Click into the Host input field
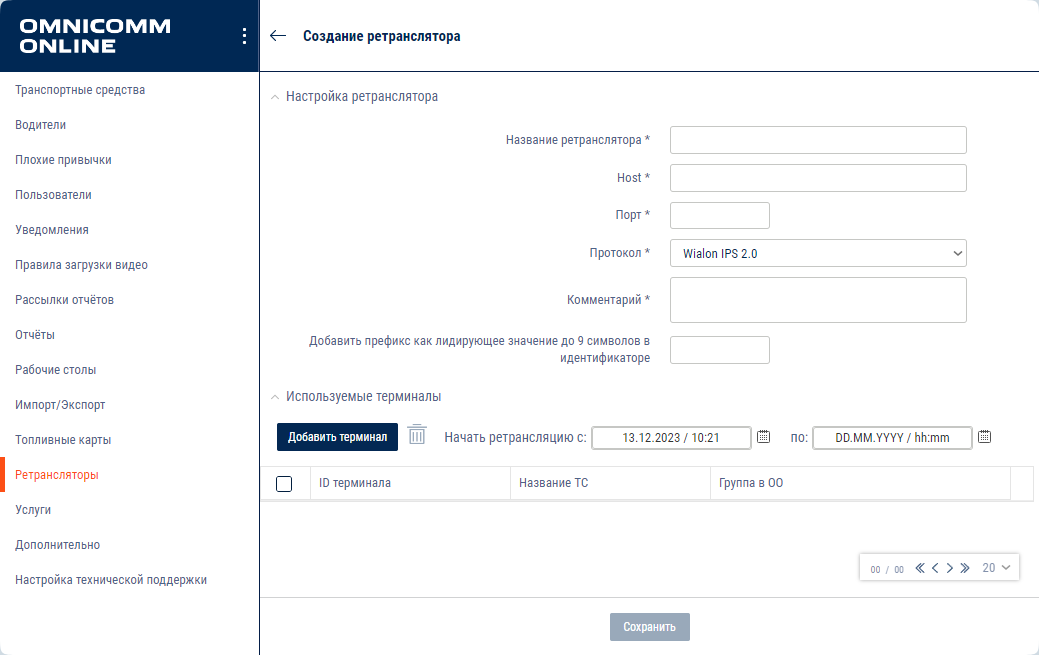This screenshot has height=655, width=1039. point(818,178)
